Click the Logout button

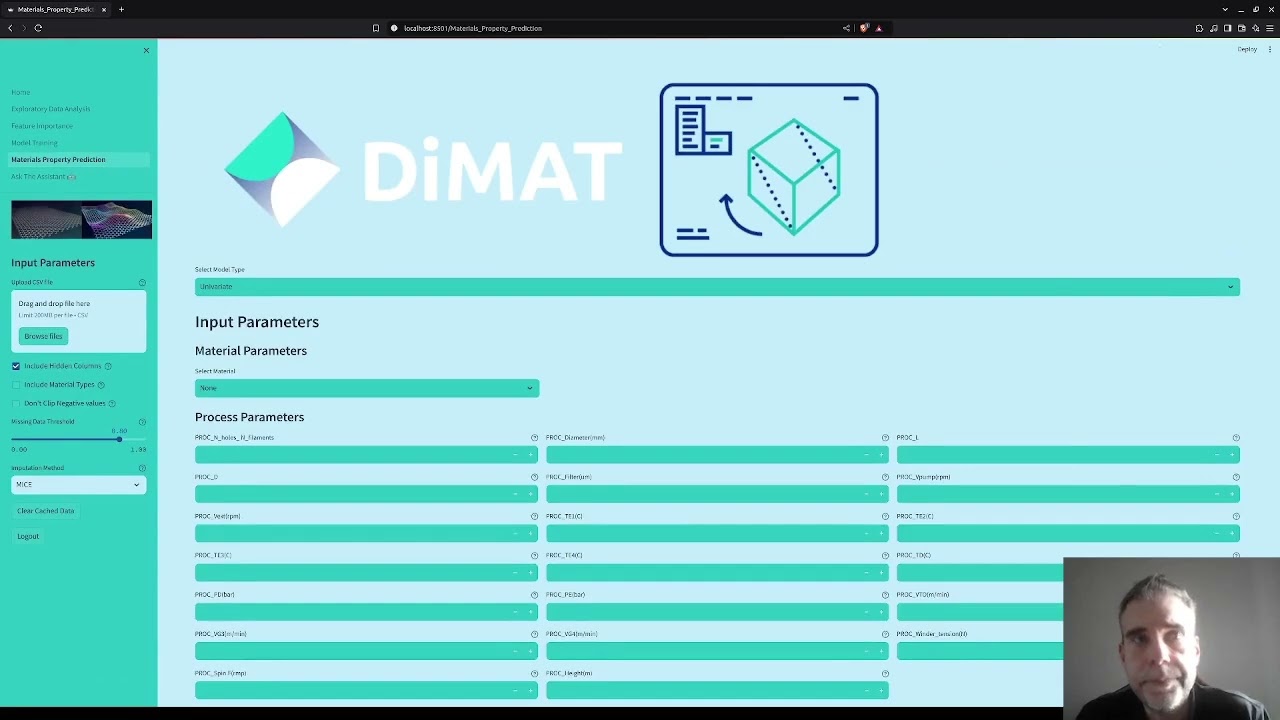[x=28, y=537]
